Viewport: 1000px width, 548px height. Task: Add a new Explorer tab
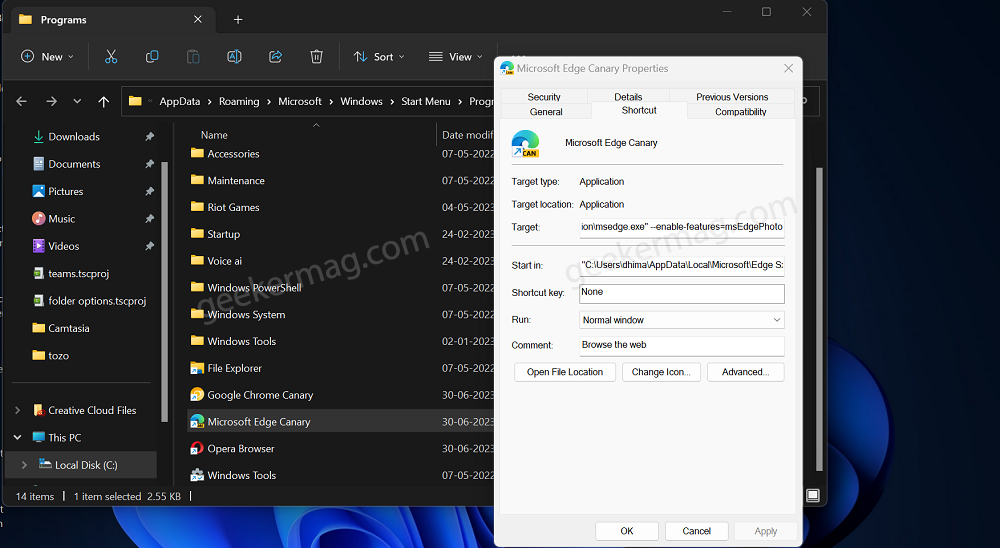click(x=238, y=20)
